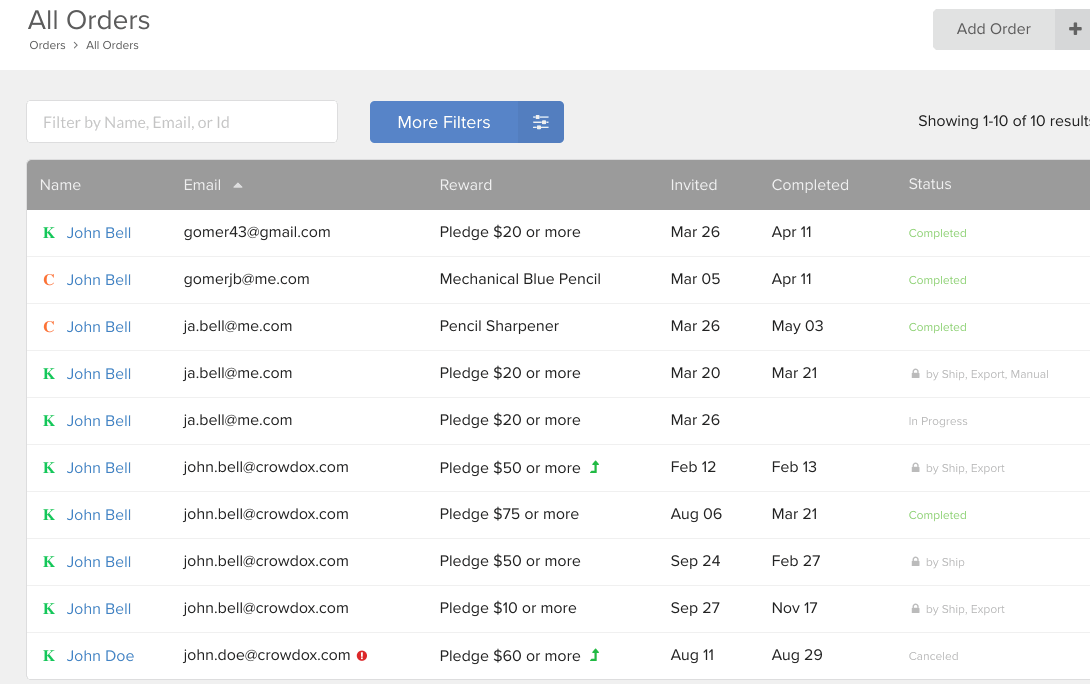Sort the table by Invited column
Viewport: 1090px width, 684px height.
[694, 185]
